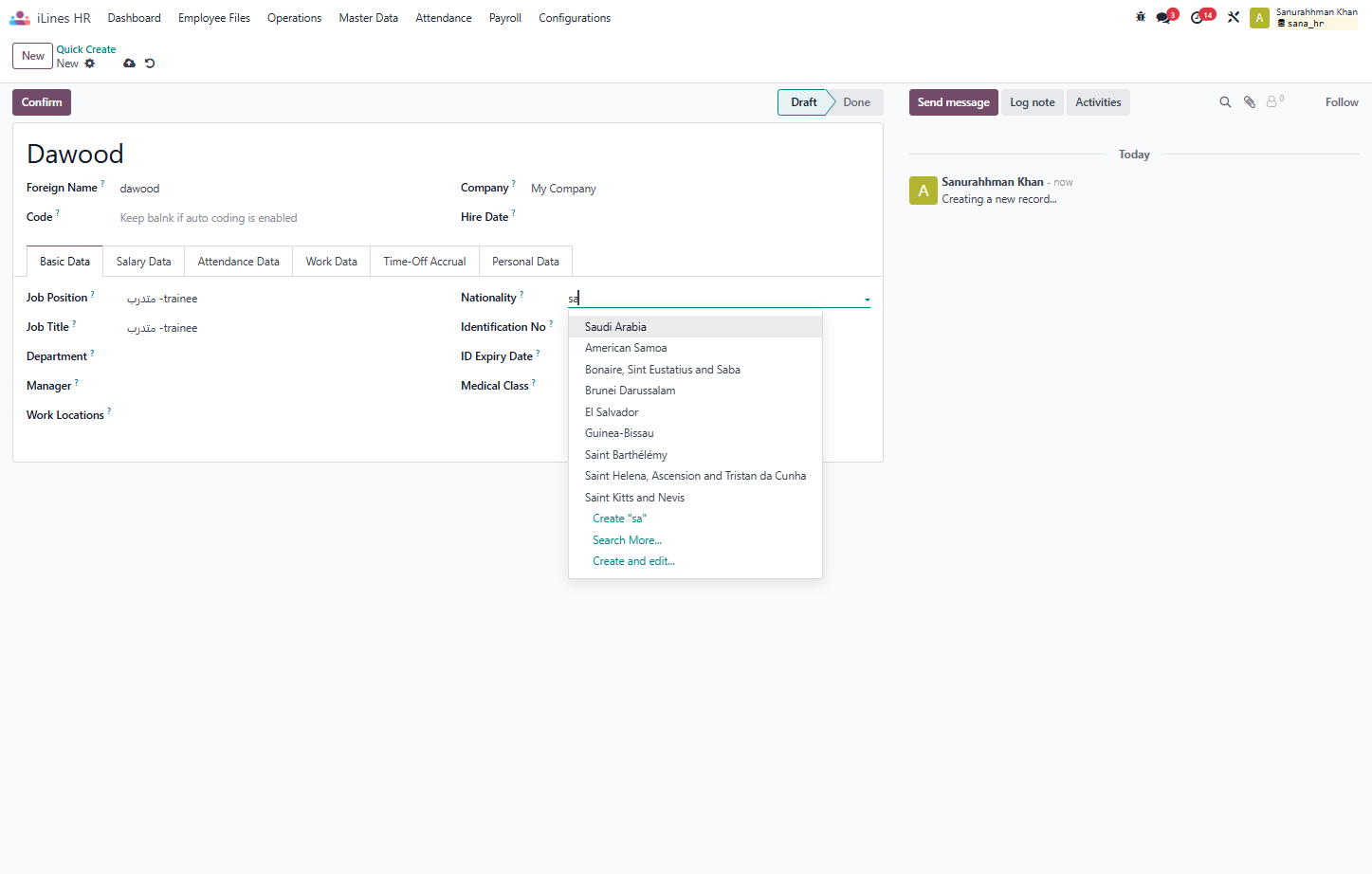Expand the Nationality dropdown arrow
Viewport: 1372px width, 874px height.
point(867,300)
